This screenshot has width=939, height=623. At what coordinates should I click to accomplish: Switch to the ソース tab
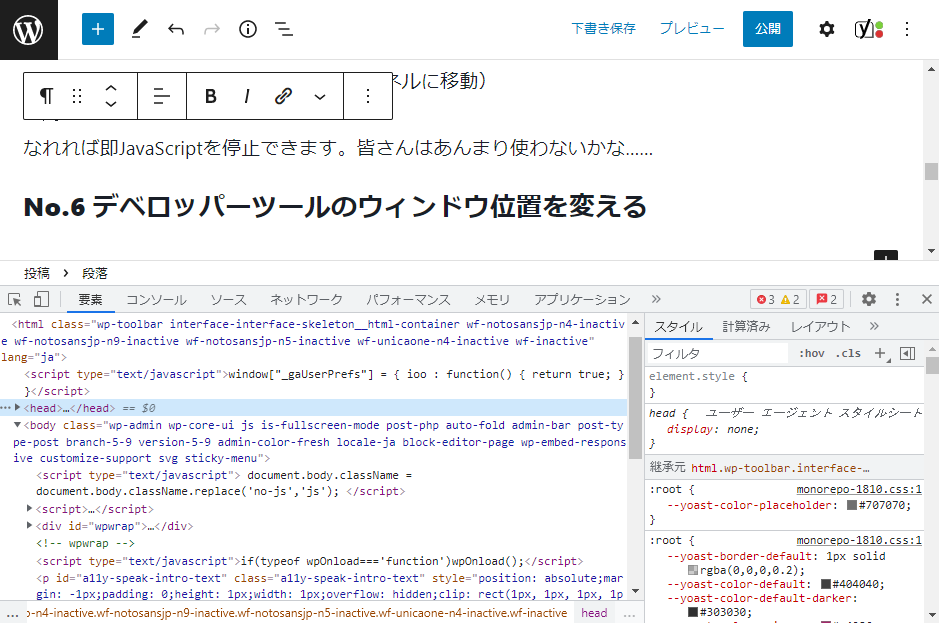coord(228,300)
